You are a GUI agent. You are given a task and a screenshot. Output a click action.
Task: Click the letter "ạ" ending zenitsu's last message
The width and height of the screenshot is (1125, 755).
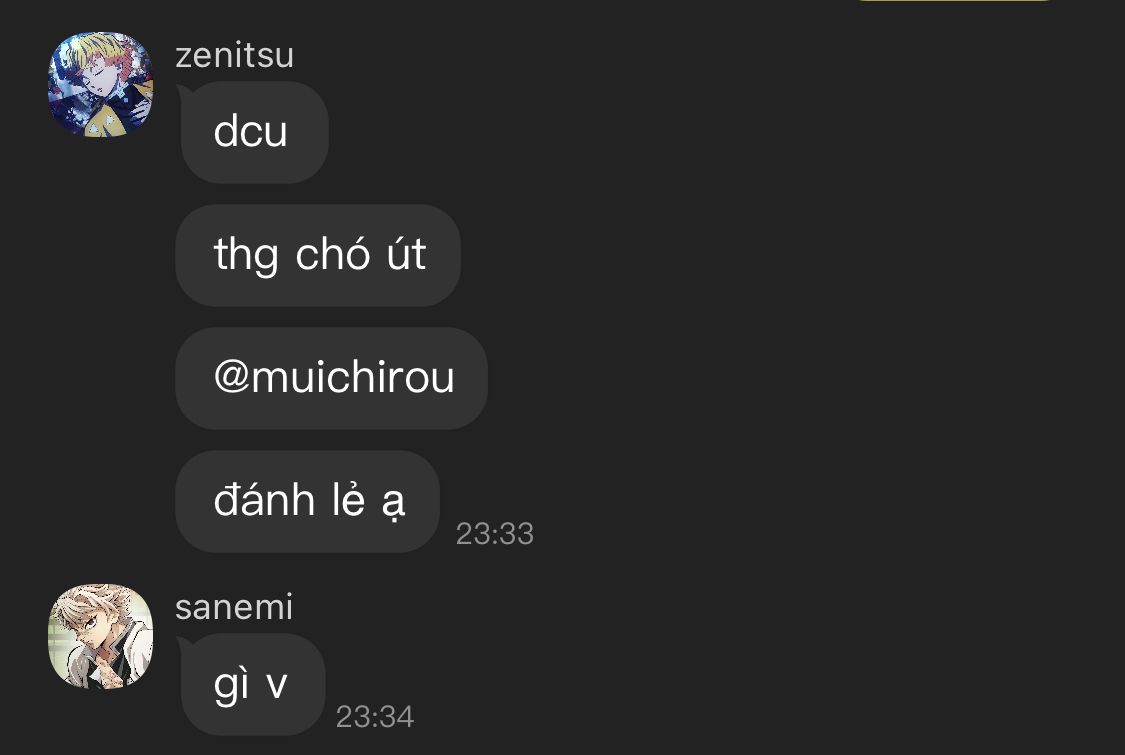click(393, 504)
